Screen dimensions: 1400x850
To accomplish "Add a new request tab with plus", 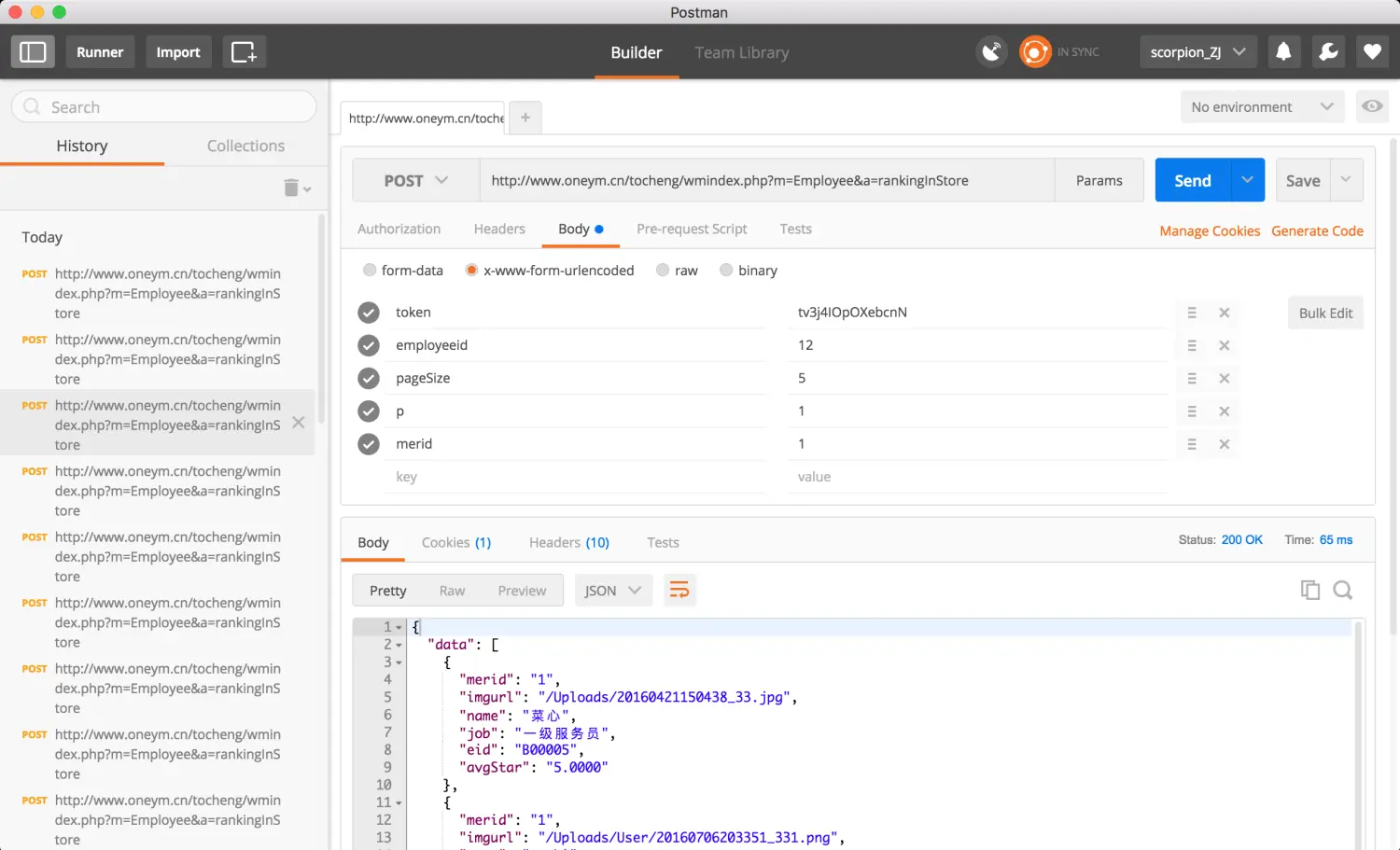I will coord(525,118).
